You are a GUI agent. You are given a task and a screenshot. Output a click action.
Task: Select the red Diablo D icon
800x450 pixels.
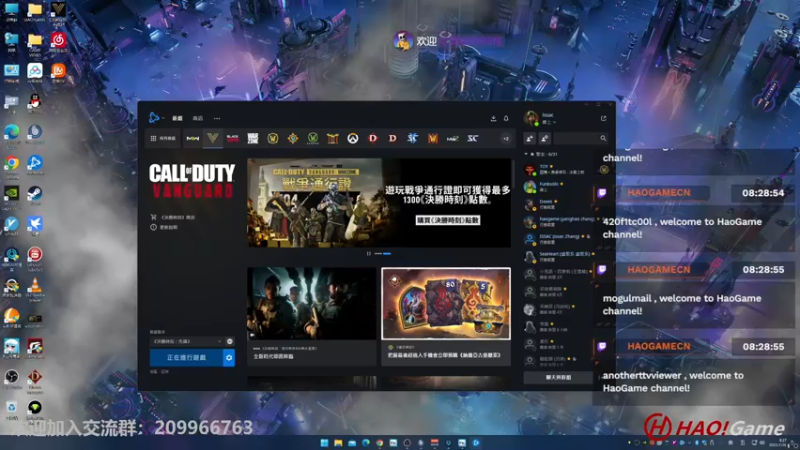point(373,138)
